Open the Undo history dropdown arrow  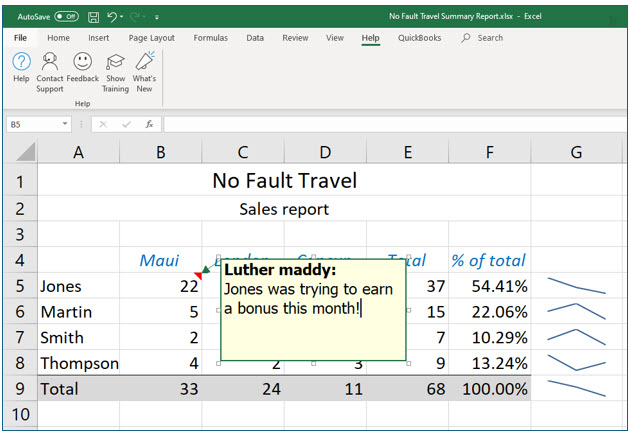point(121,17)
